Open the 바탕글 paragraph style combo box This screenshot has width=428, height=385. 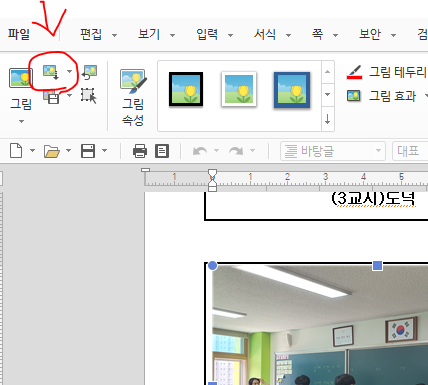pyautogui.click(x=333, y=151)
